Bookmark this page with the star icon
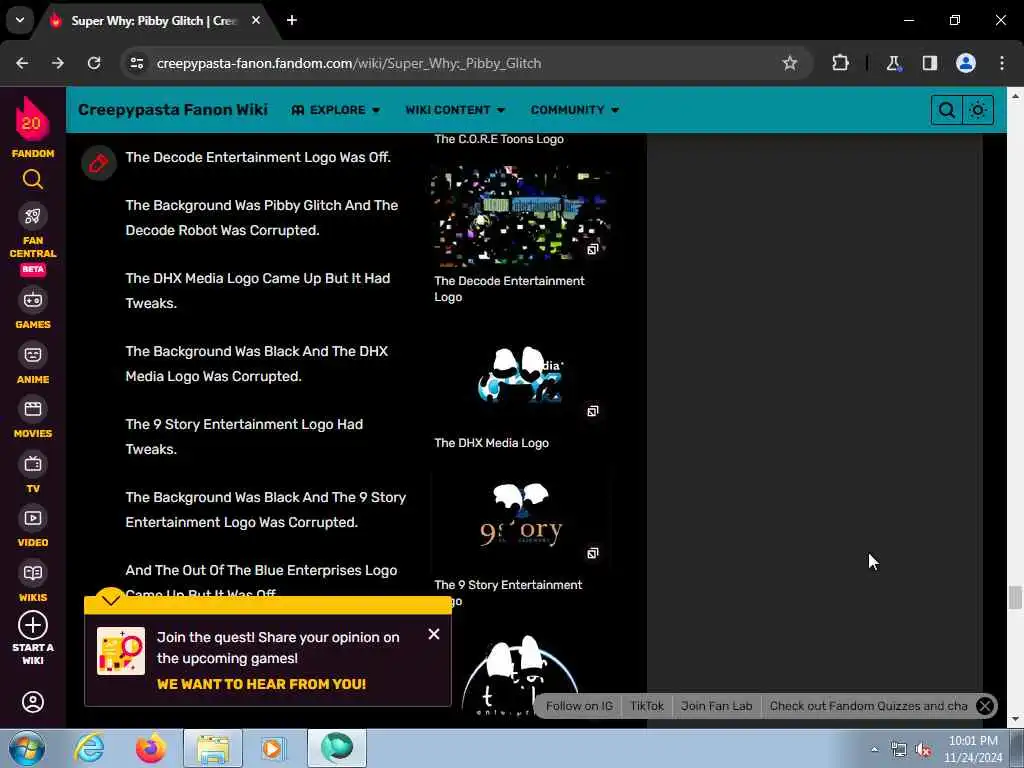Viewport: 1024px width, 768px height. pos(790,63)
